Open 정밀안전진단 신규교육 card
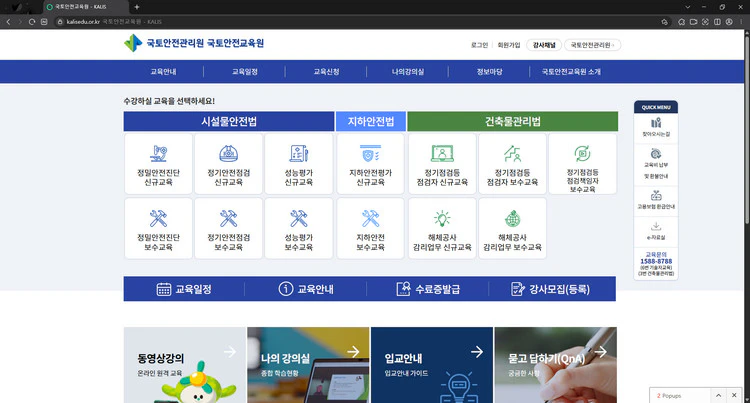 (158, 164)
